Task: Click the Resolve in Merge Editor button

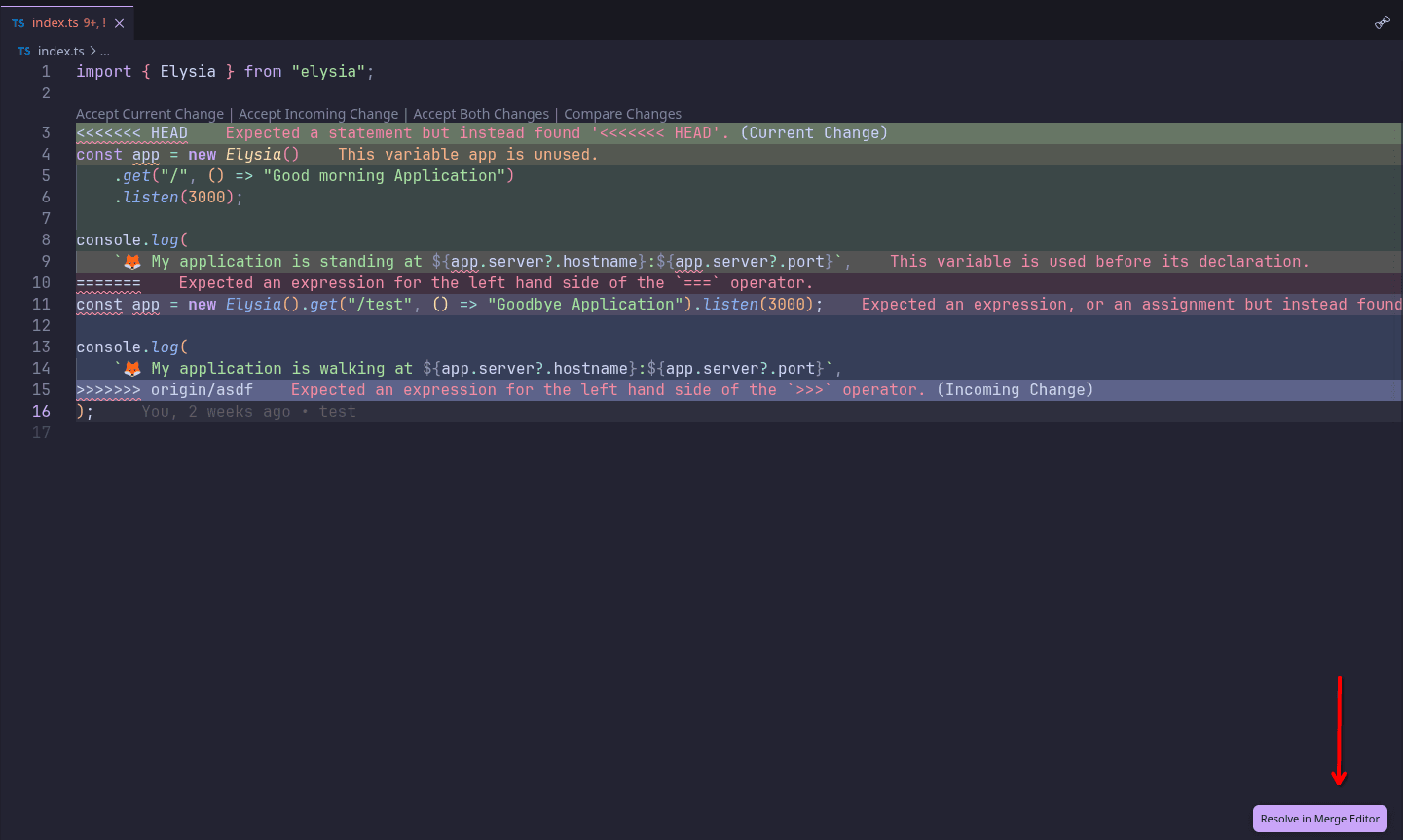Action: point(1320,819)
